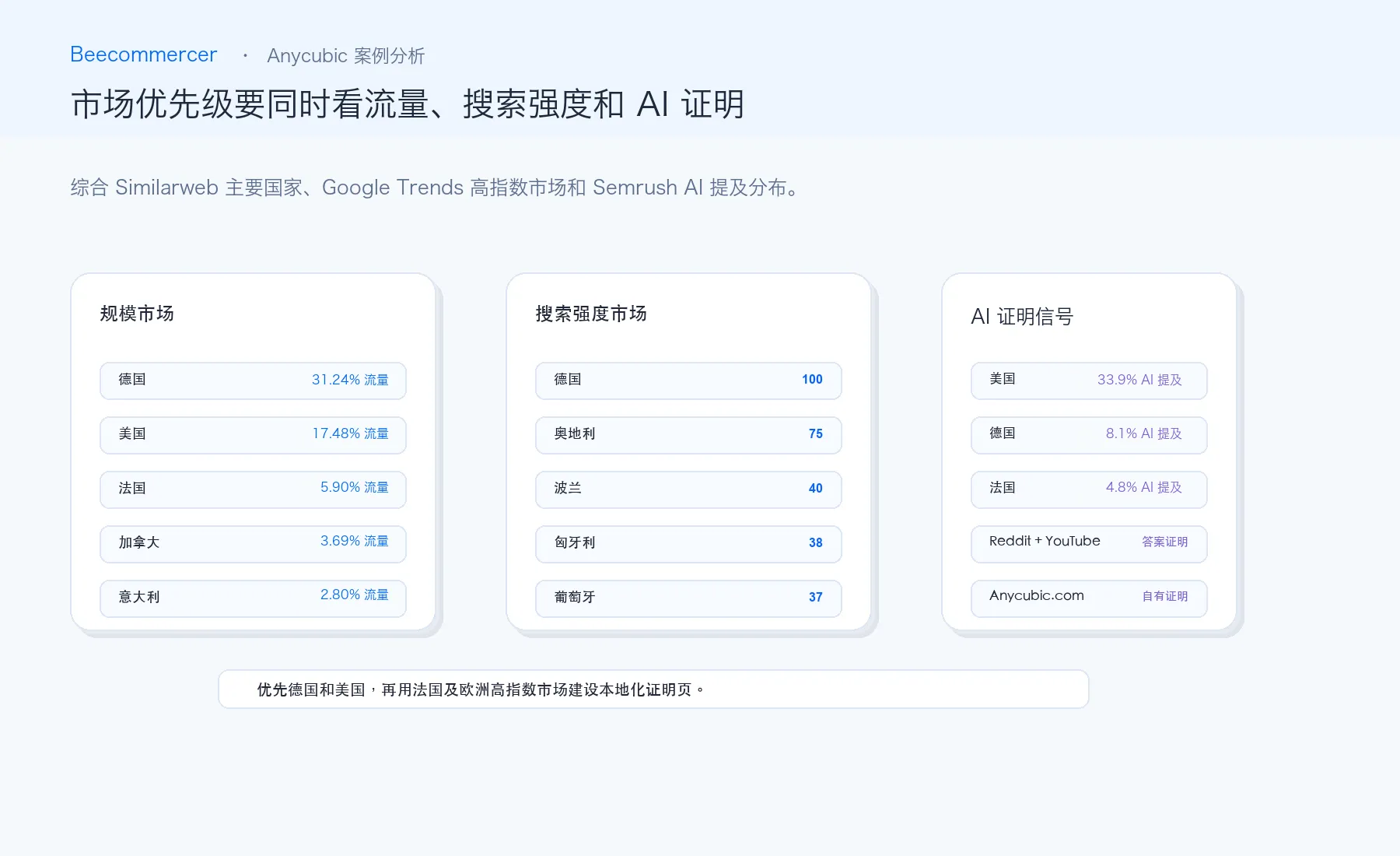Click the slide title '市场优先级要同时看流量、搜索强度和 AI 证明'
This screenshot has height=856, width=1400.
[x=408, y=103]
